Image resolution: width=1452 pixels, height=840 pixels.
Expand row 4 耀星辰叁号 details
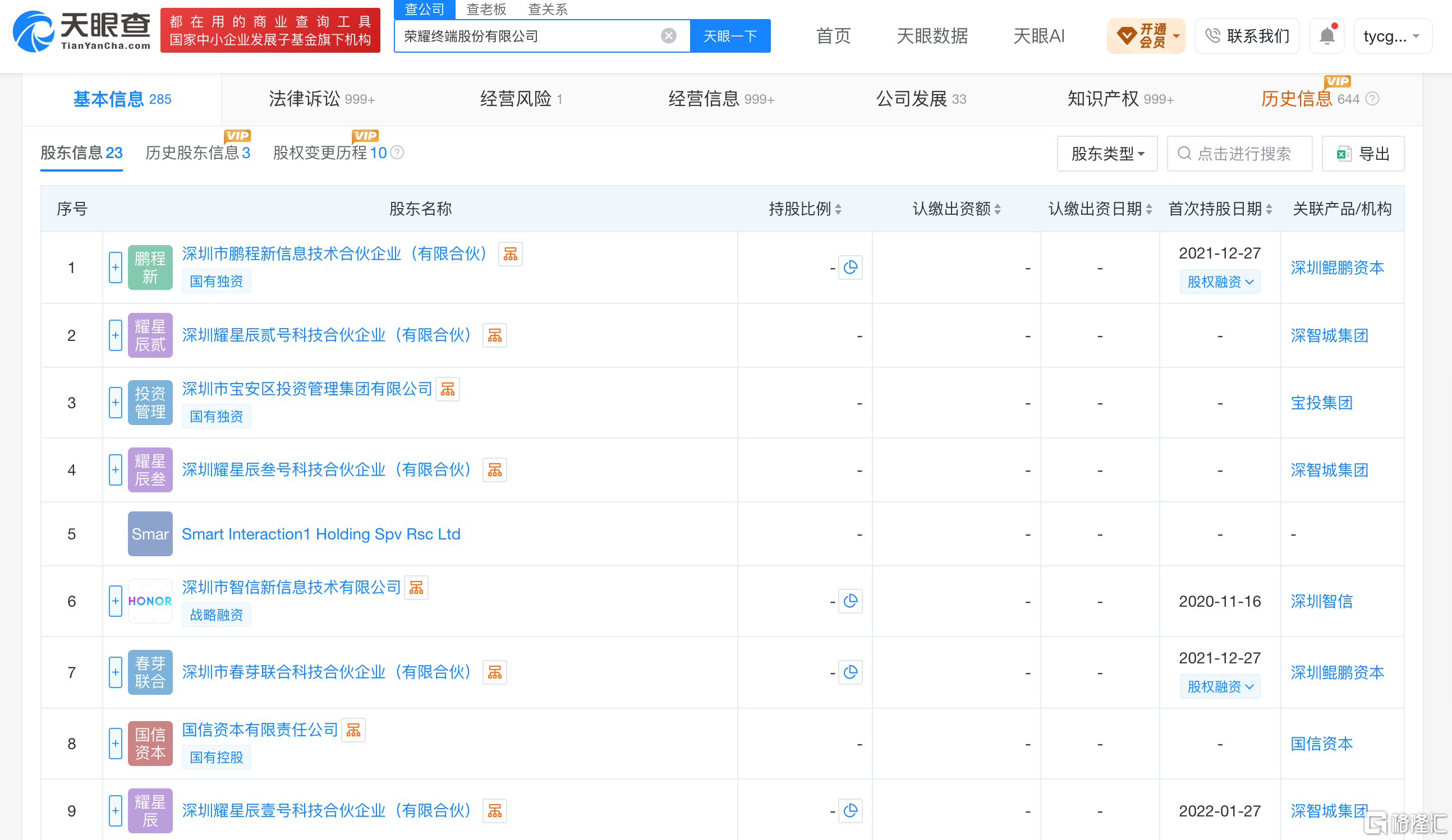115,470
